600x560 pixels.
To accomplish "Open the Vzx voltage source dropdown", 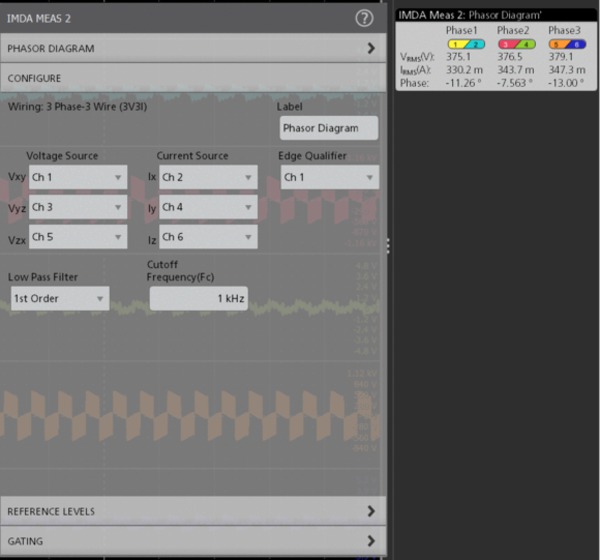I will pos(78,237).
